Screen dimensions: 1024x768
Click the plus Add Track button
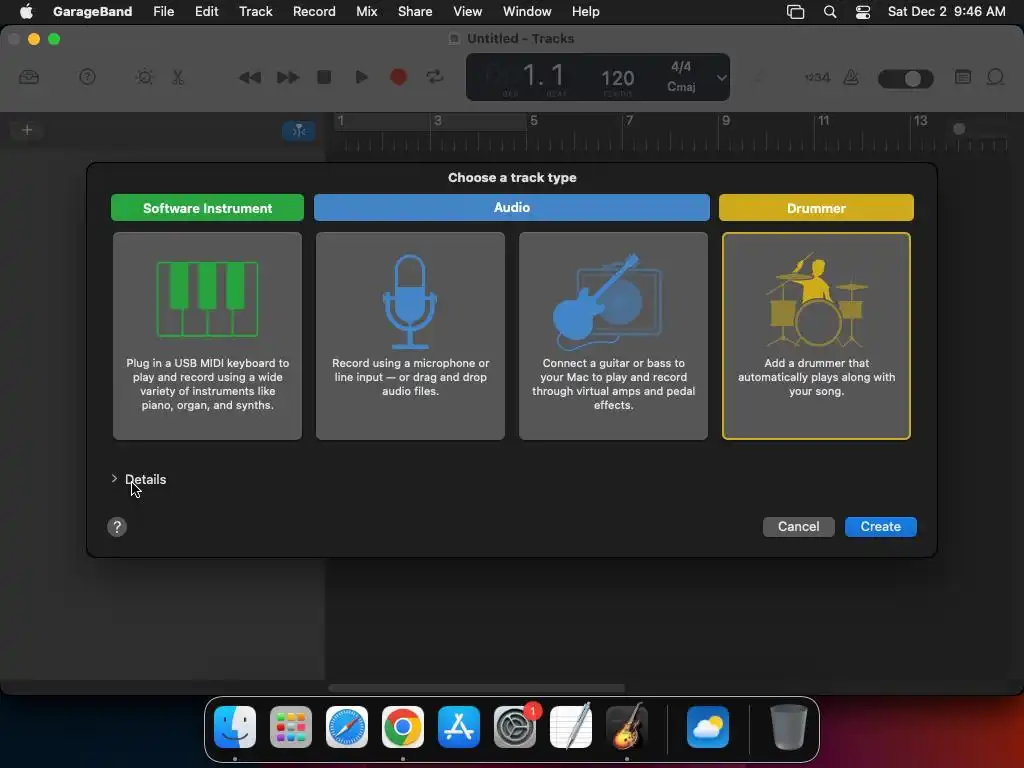(x=27, y=130)
